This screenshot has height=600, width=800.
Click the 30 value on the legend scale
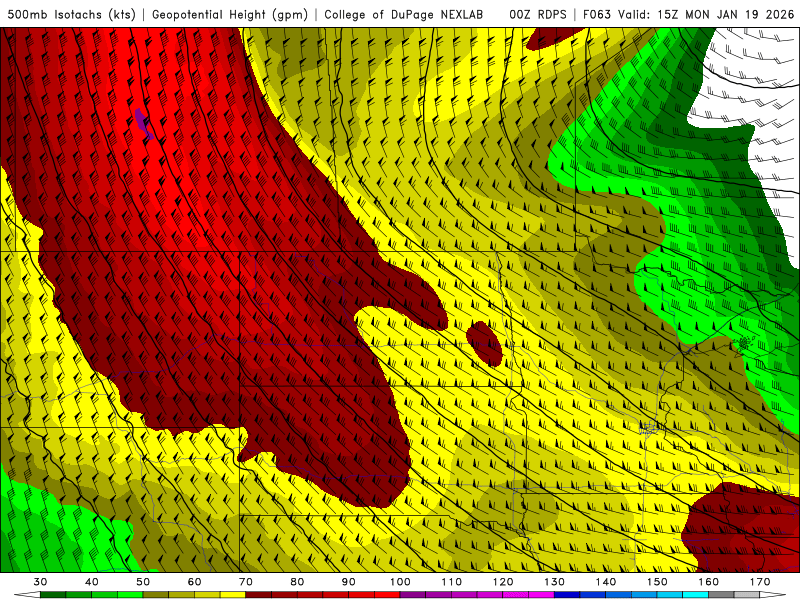pyautogui.click(x=40, y=582)
